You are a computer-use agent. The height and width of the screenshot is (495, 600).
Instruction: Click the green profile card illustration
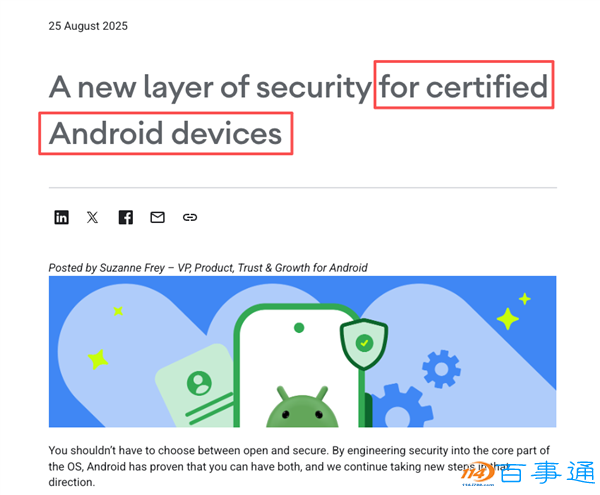(194, 386)
